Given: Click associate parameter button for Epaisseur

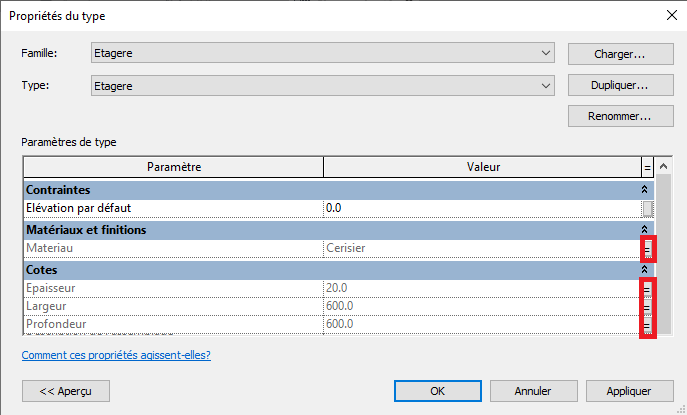Looking at the screenshot, I should [647, 288].
